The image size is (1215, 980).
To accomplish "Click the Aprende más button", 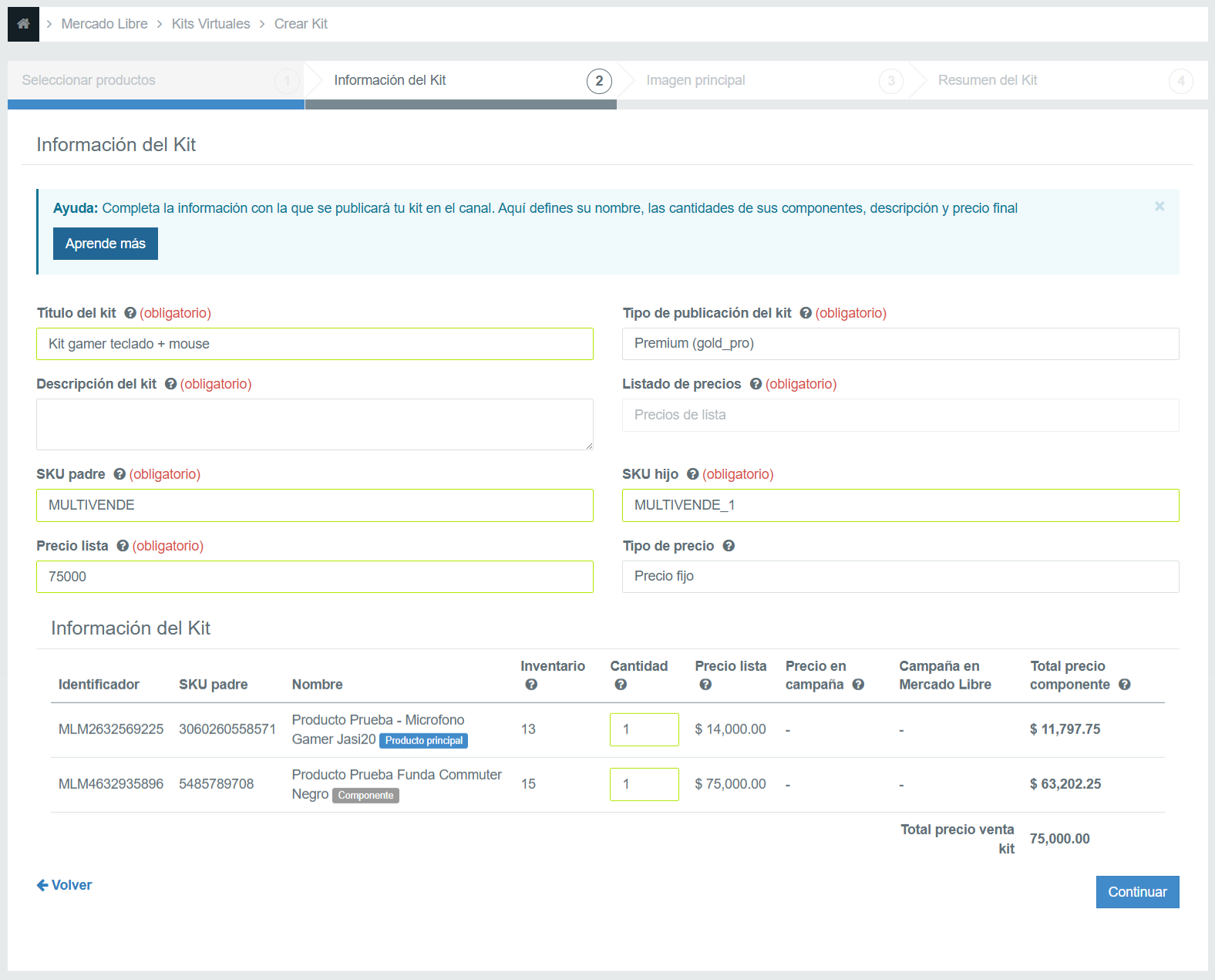I will (106, 244).
